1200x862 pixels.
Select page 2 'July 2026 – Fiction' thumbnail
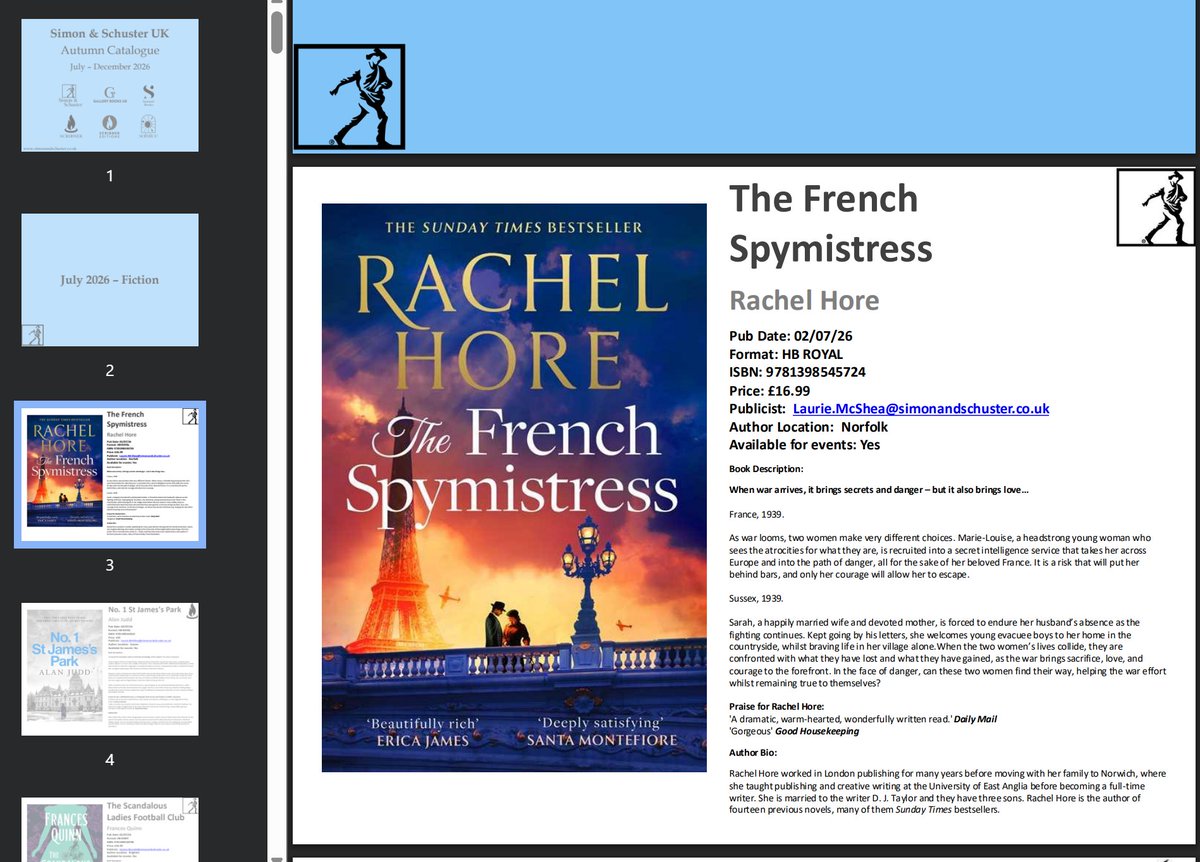tap(110, 280)
